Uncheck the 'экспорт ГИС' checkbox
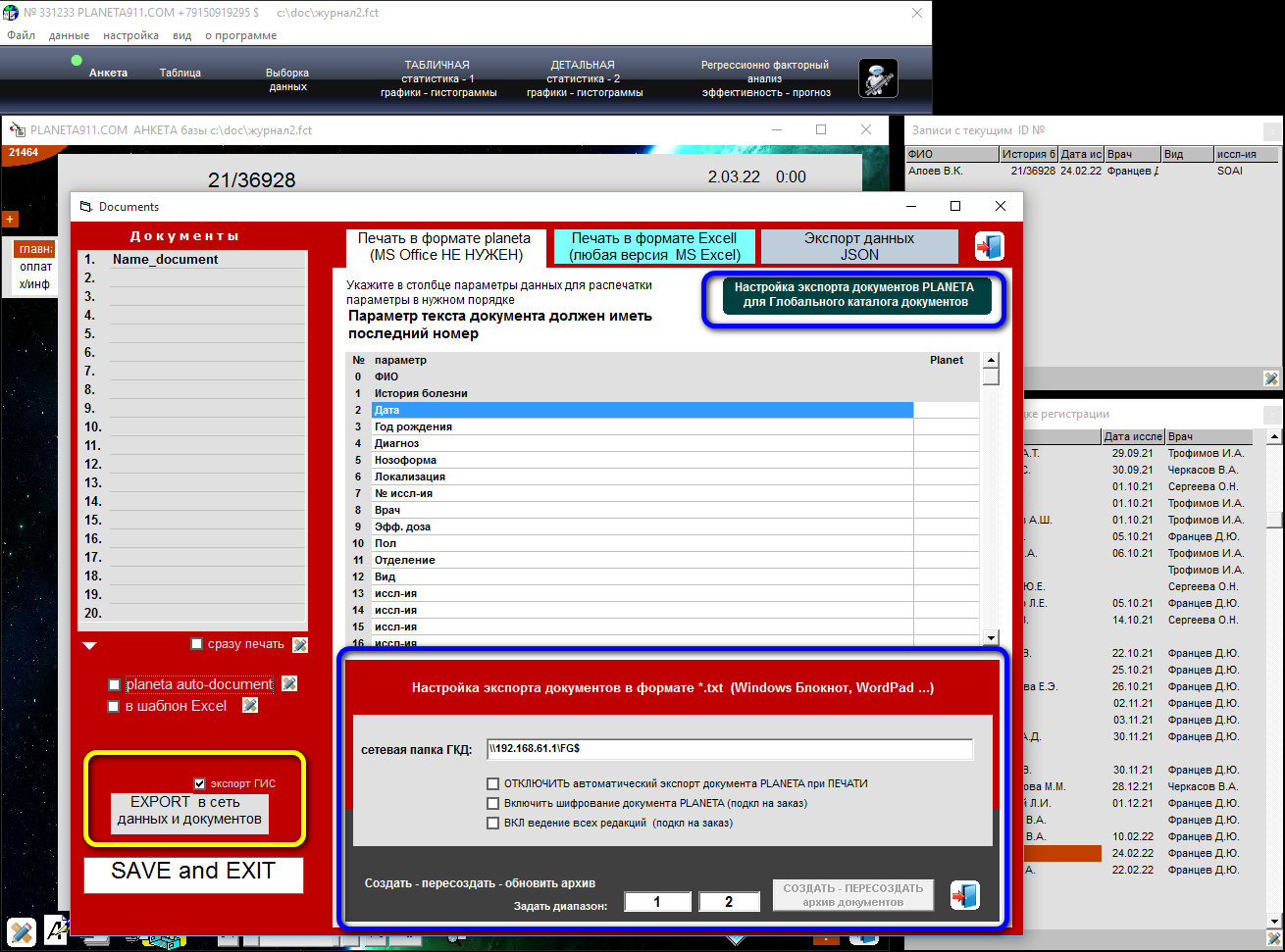The image size is (1285, 952). coord(200,783)
